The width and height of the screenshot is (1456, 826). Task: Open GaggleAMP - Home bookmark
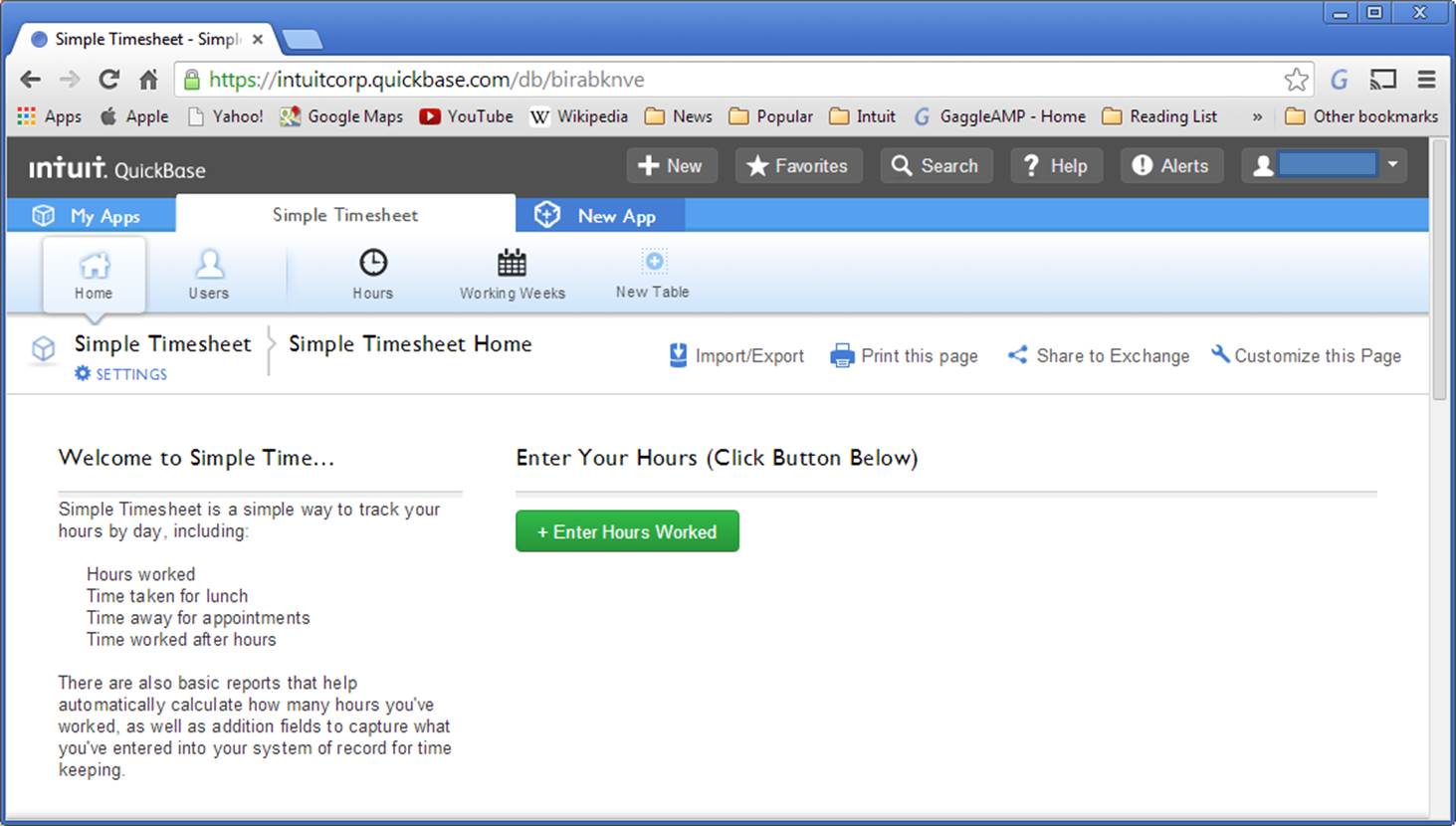[1000, 116]
